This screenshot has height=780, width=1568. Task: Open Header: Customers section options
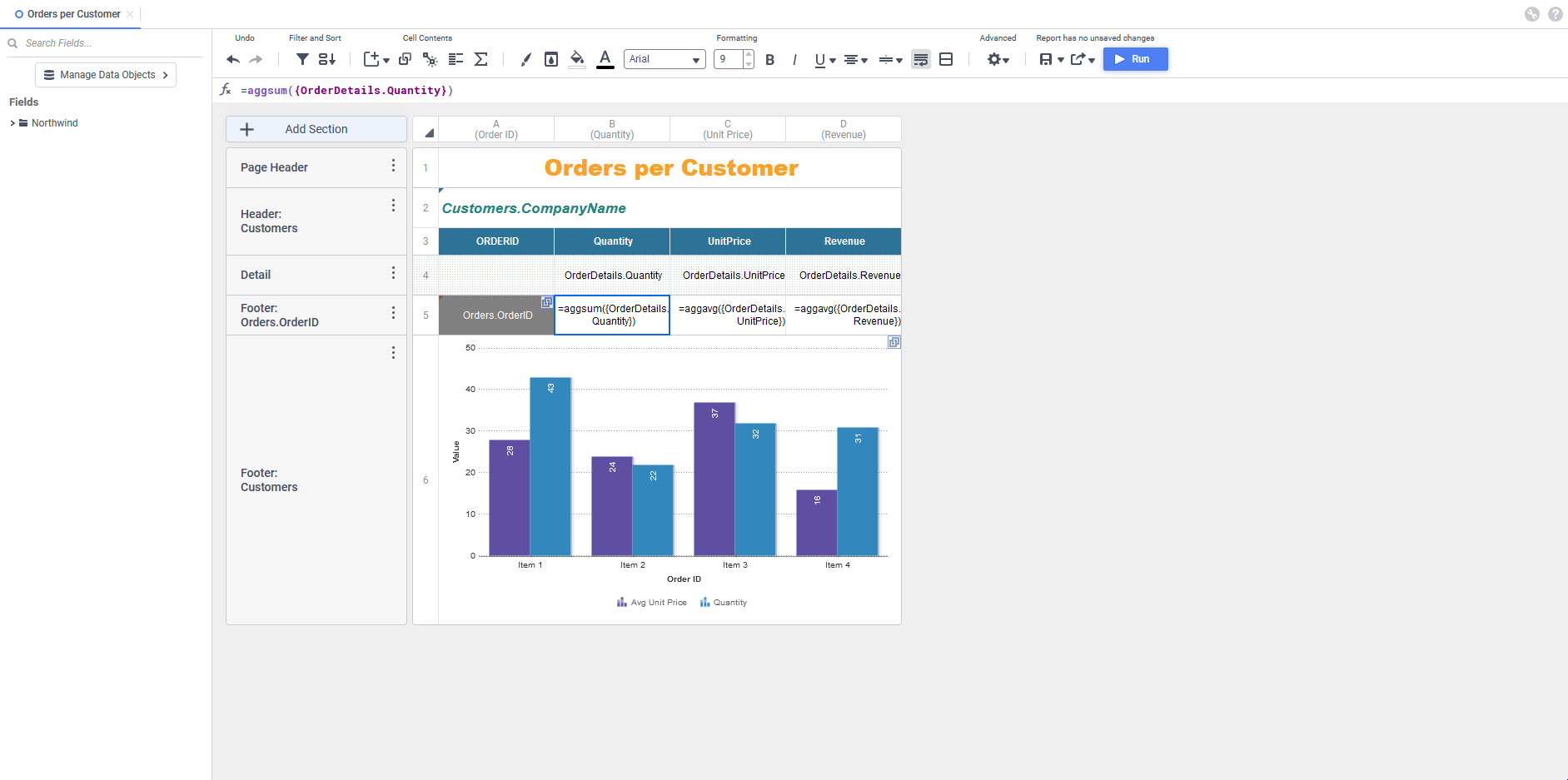(x=393, y=205)
